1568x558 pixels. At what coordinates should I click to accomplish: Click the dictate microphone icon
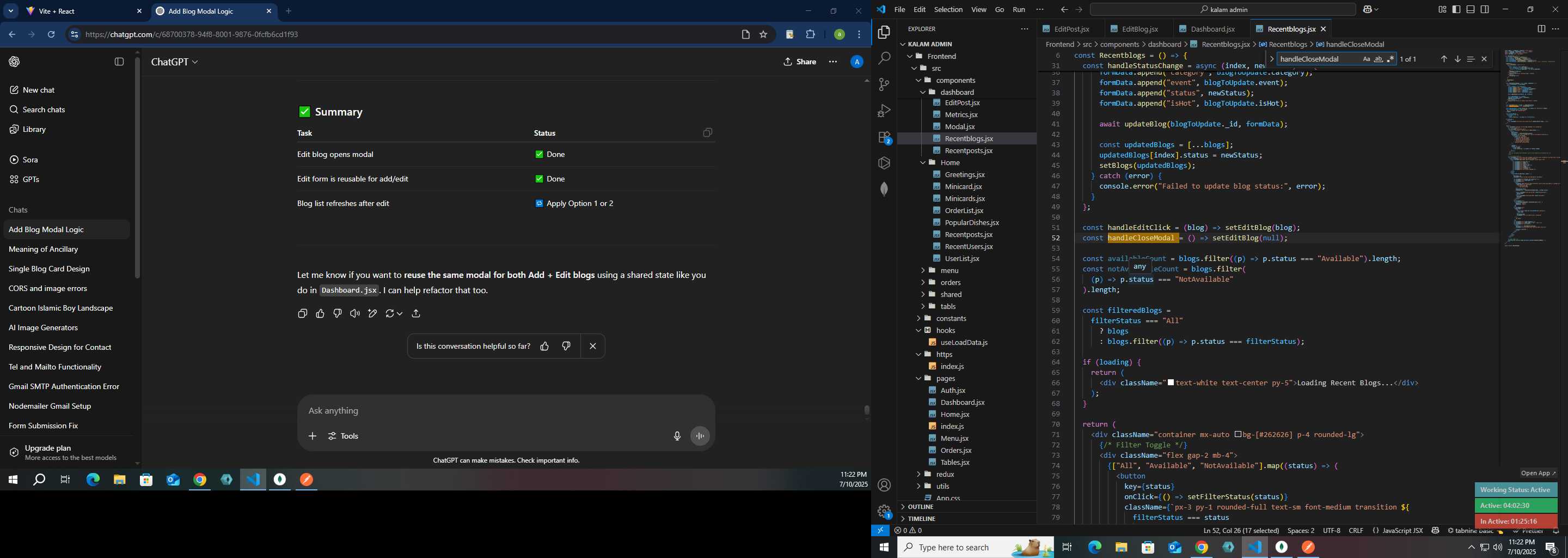click(x=677, y=436)
